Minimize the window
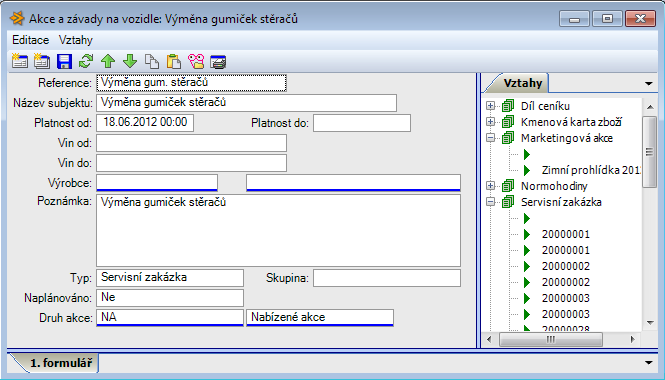The height and width of the screenshot is (380, 665). click(x=574, y=19)
